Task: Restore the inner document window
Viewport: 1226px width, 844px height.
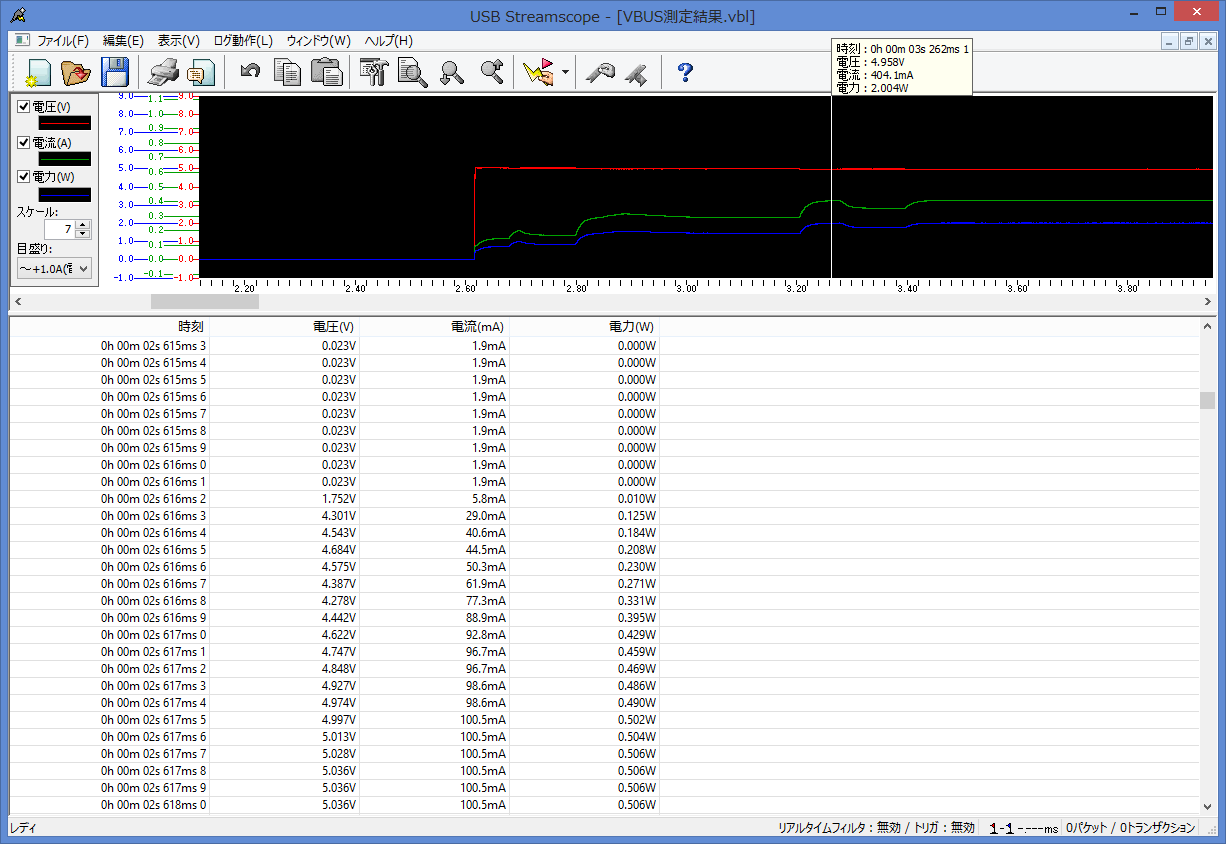Action: 1189,41
